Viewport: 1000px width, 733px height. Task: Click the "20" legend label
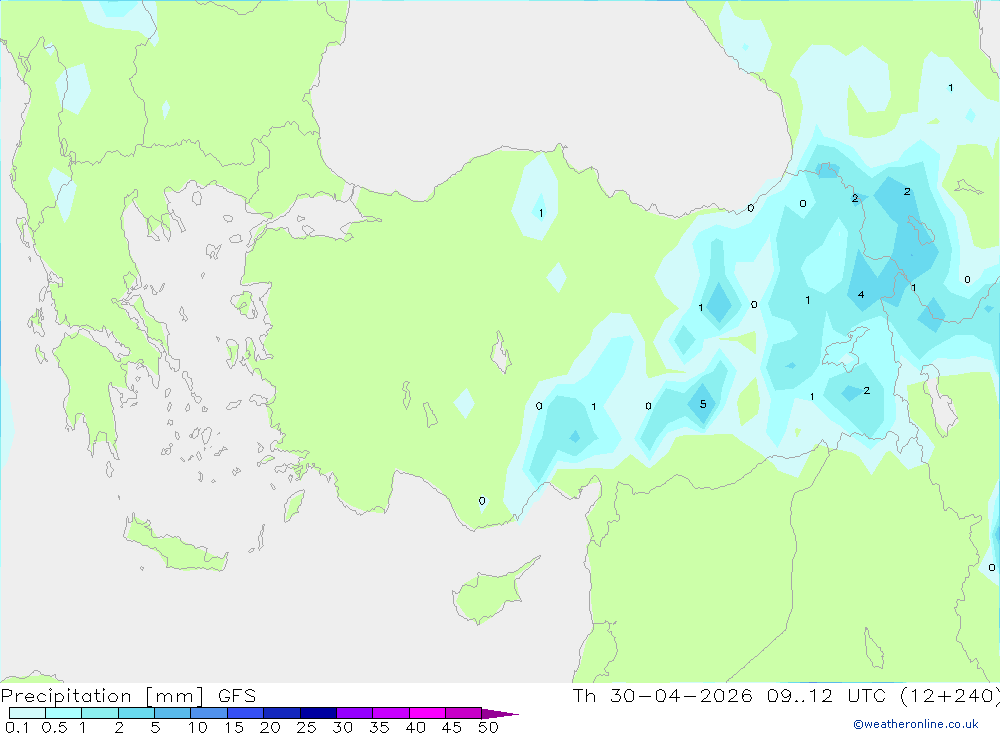(x=270, y=727)
